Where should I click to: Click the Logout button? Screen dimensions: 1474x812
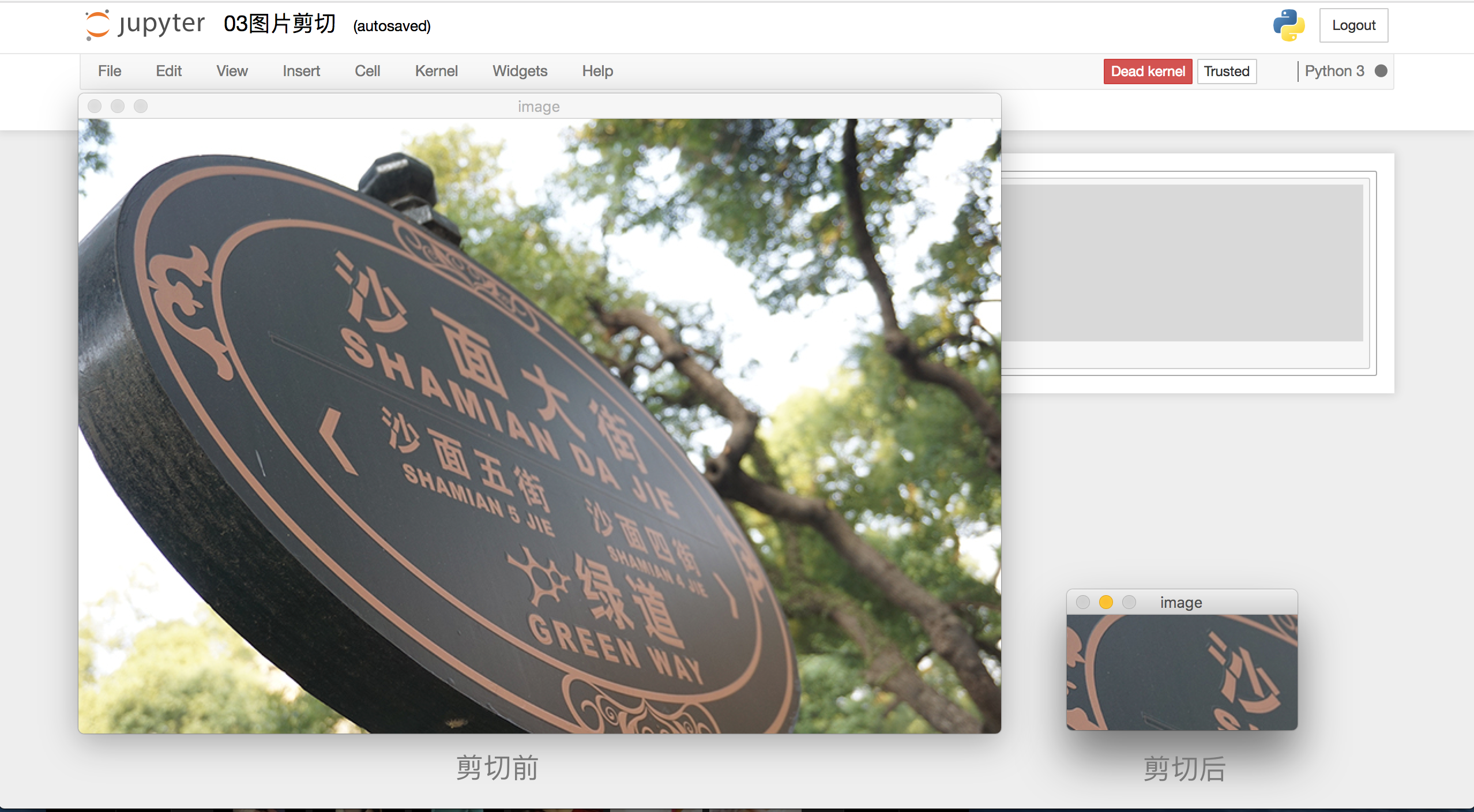click(1353, 25)
